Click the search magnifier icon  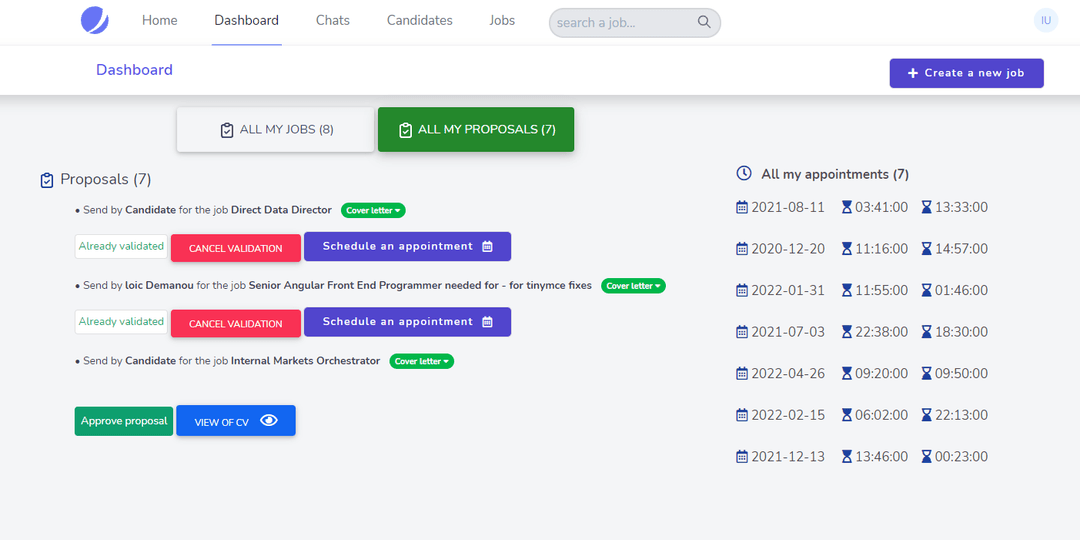[704, 22]
